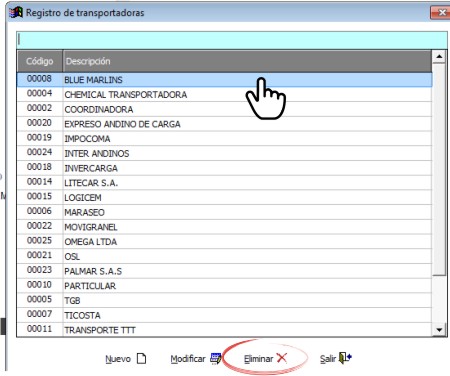Select the LOGICEM row
Image resolution: width=450 pixels, height=376 pixels.
tap(224, 197)
